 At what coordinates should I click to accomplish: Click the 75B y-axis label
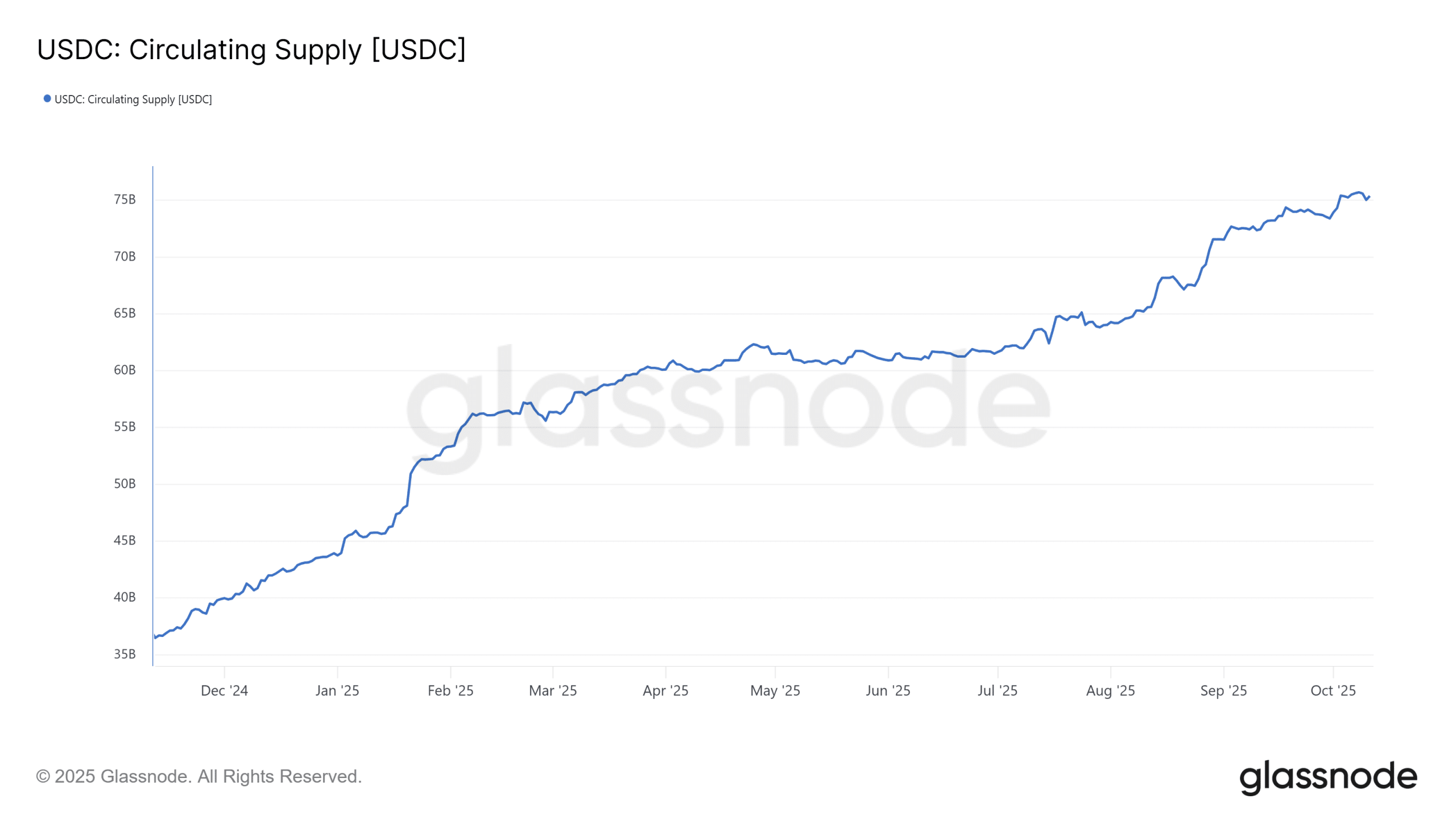tap(125, 200)
